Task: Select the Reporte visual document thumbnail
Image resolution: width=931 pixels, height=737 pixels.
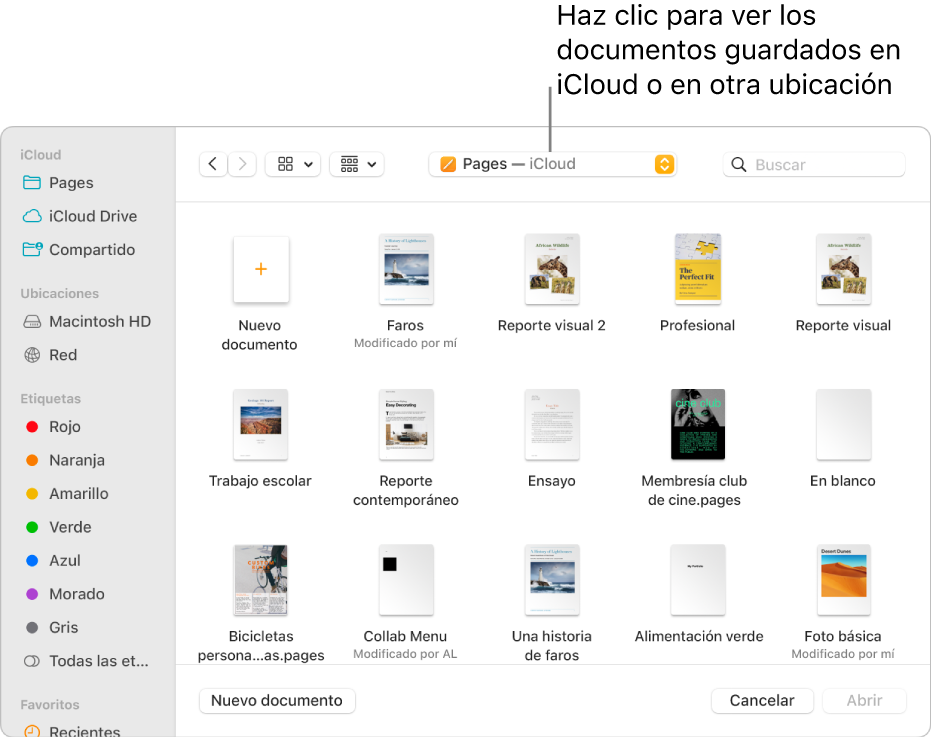Action: pyautogui.click(x=844, y=269)
